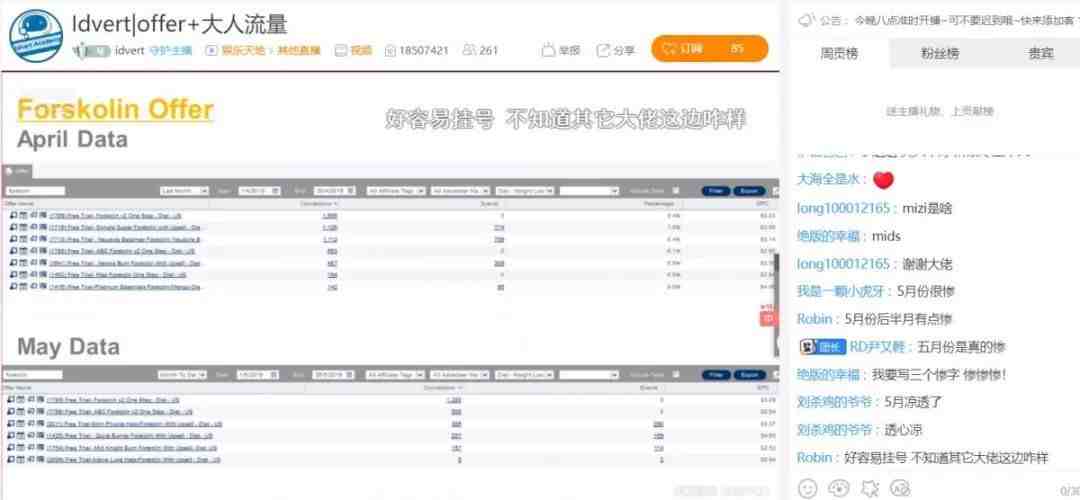Click the Filter button in May Data table
Image resolution: width=1080 pixels, height=500 pixels.
click(716, 375)
